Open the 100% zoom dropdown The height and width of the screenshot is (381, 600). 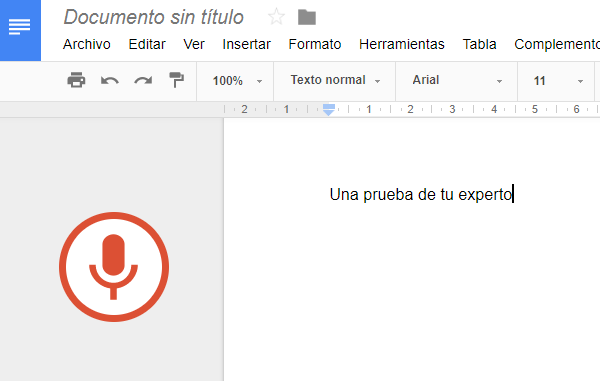coord(237,81)
